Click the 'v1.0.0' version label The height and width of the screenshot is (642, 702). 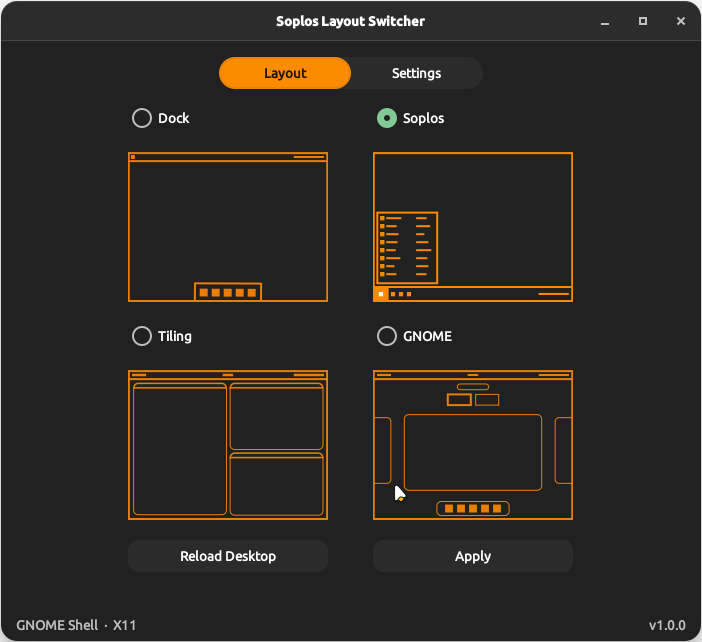(667, 625)
